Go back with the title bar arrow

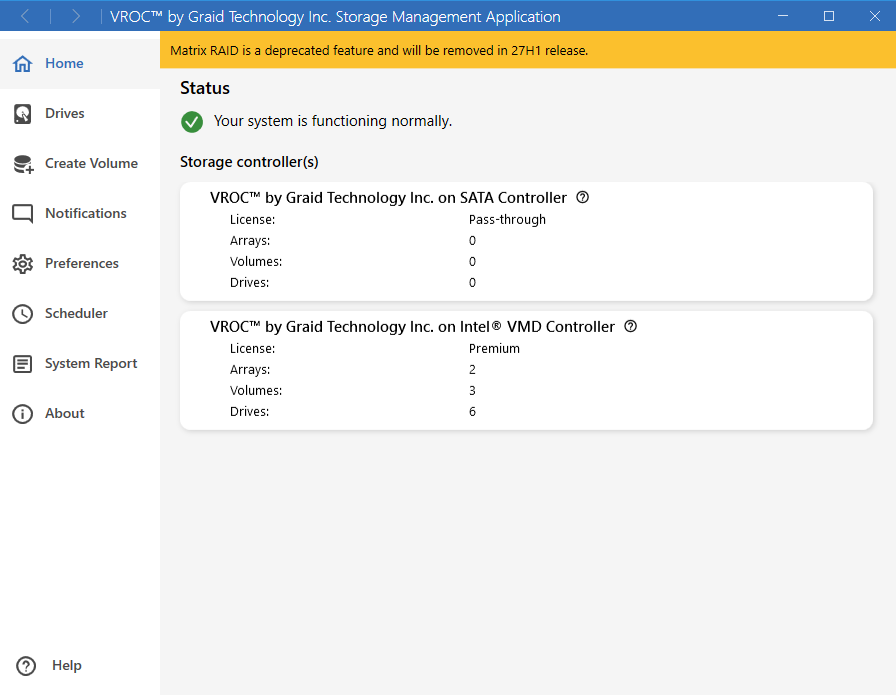pos(25,16)
